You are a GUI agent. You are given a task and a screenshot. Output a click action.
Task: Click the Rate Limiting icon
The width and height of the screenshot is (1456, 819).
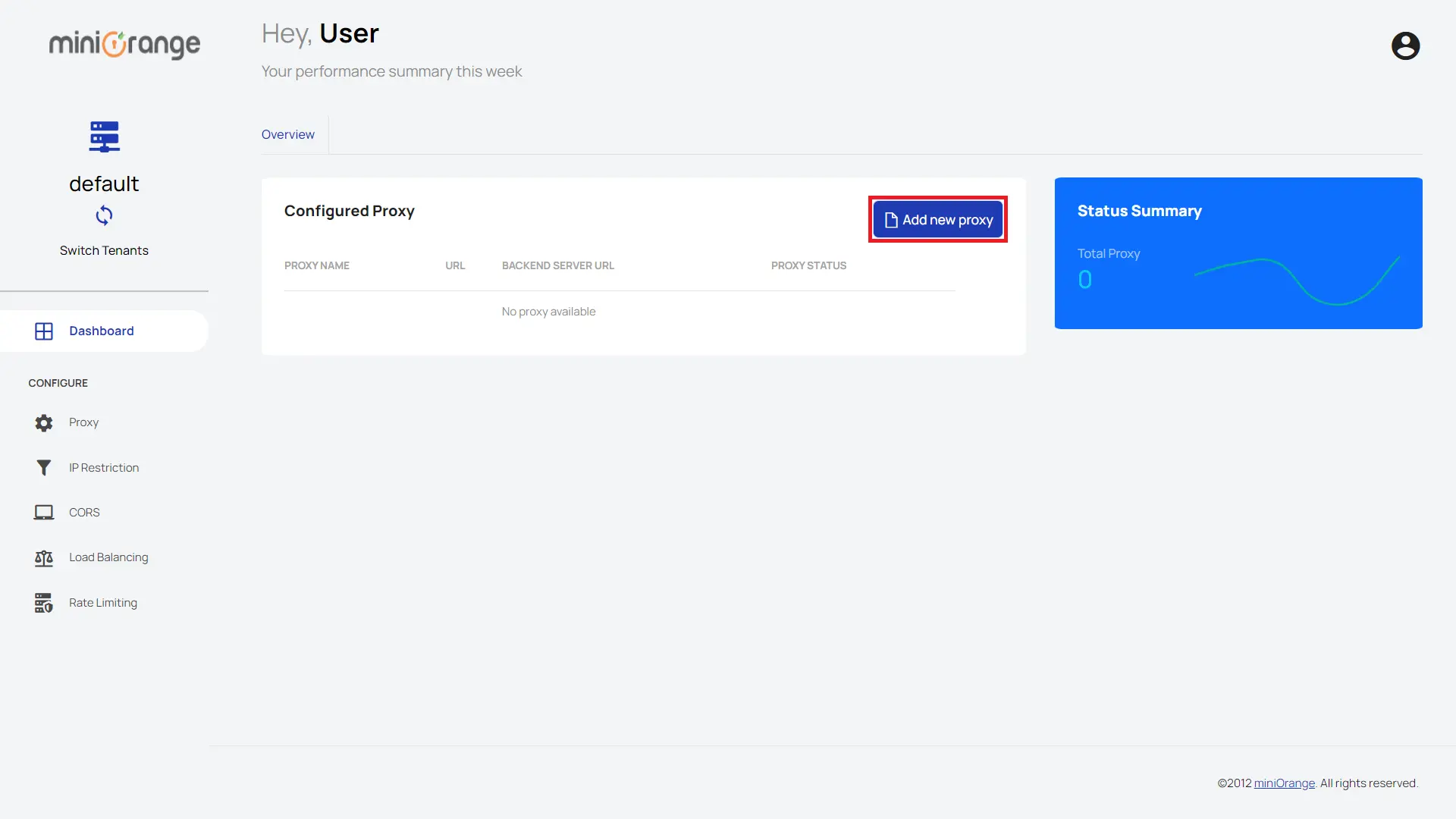pos(43,602)
